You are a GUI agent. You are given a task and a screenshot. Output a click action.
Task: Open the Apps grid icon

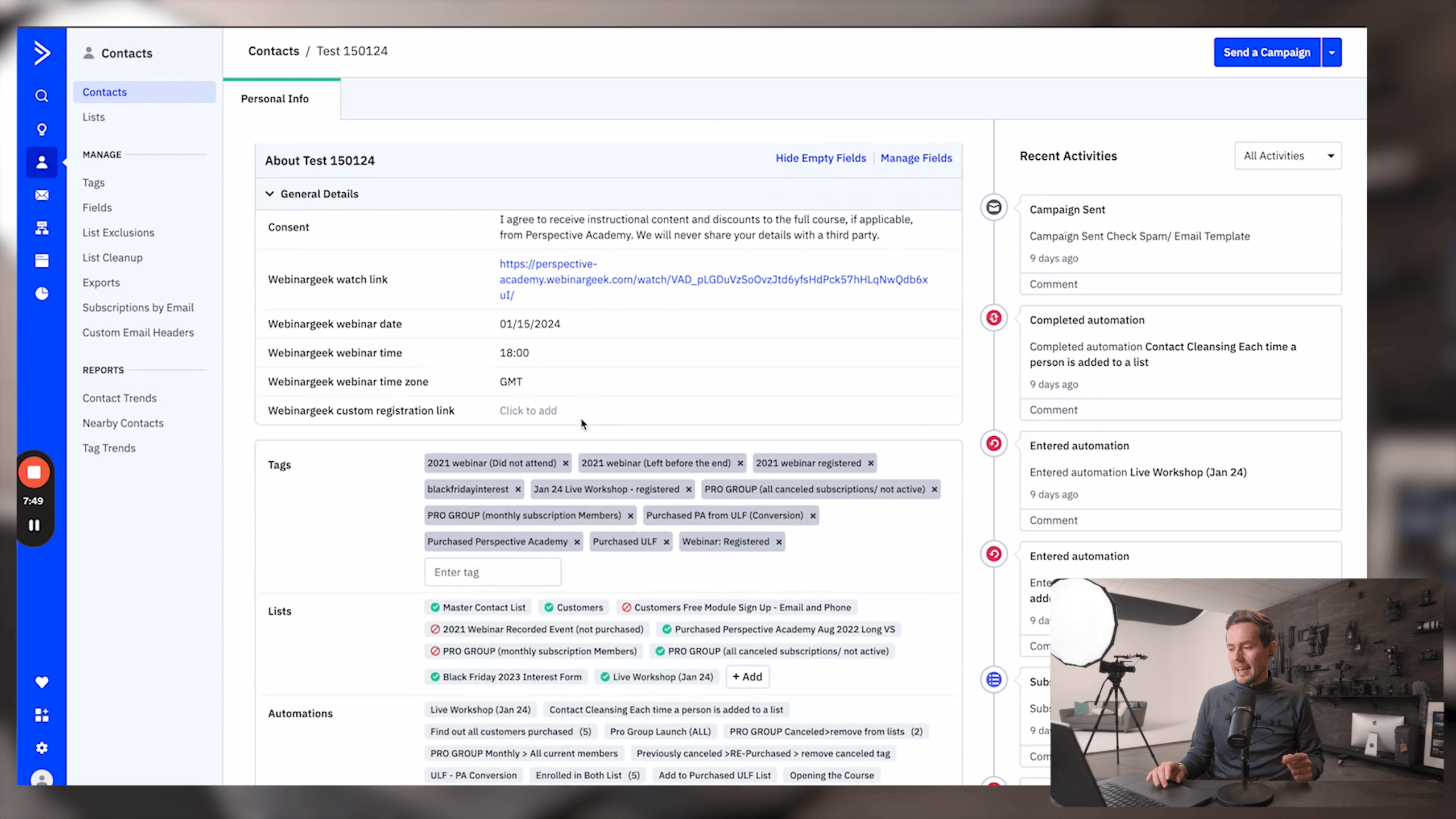click(x=42, y=715)
